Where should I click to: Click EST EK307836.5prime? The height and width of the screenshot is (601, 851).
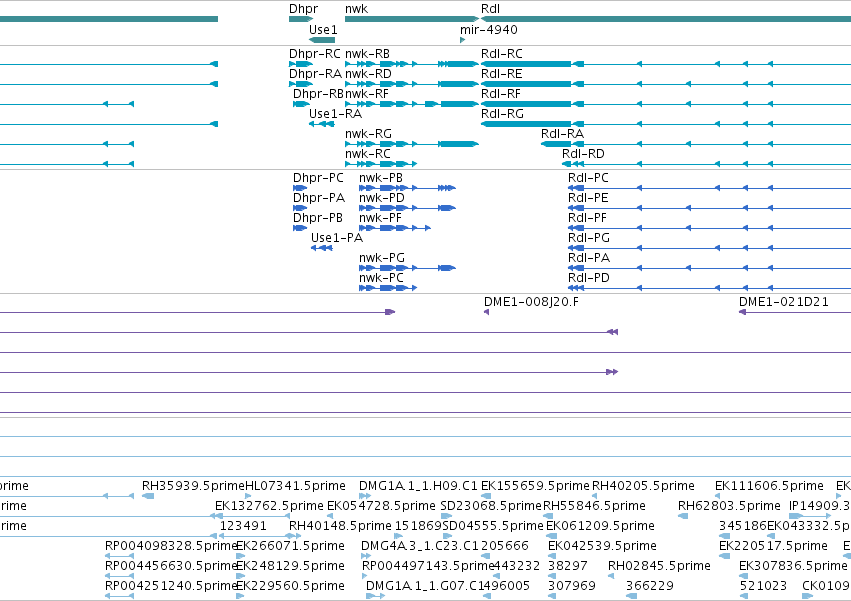(793, 566)
